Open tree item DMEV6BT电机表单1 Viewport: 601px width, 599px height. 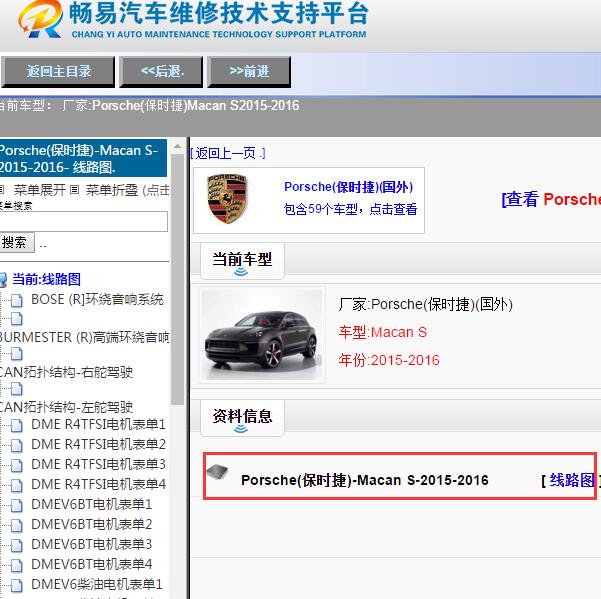92,505
